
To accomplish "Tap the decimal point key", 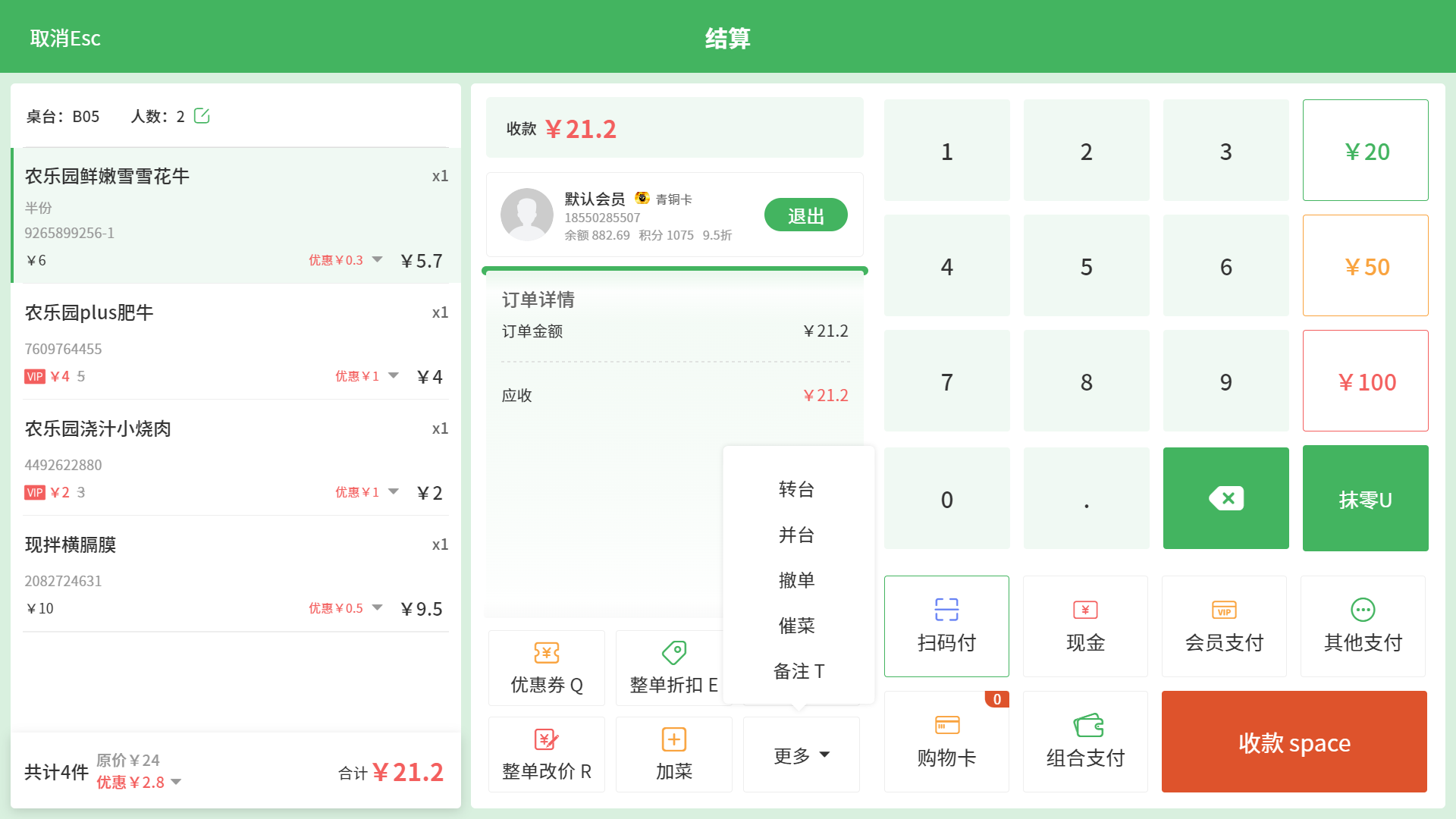I will tap(1086, 498).
